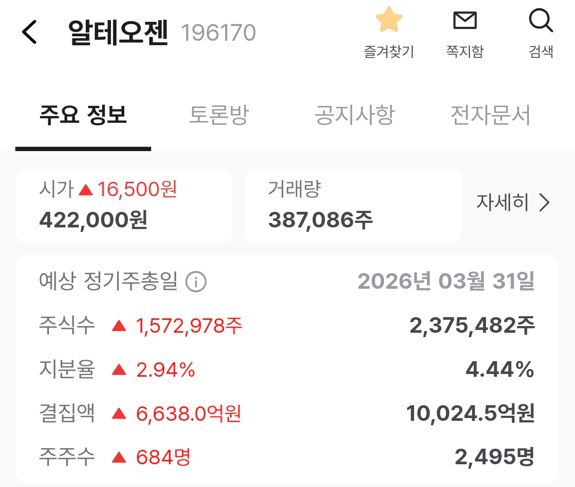575x487 pixels.
Task: Switch to the 토론방 tab
Action: click(x=219, y=115)
